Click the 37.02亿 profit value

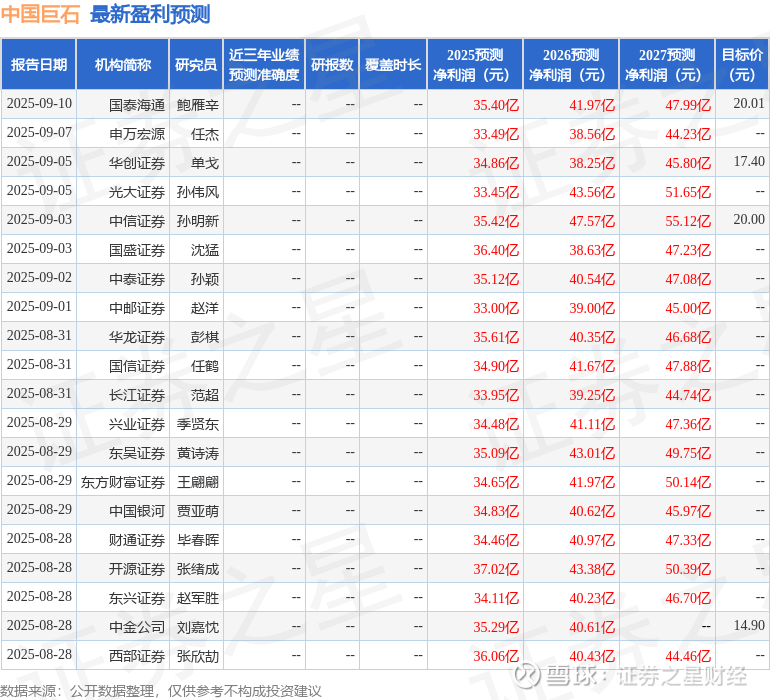[495, 569]
